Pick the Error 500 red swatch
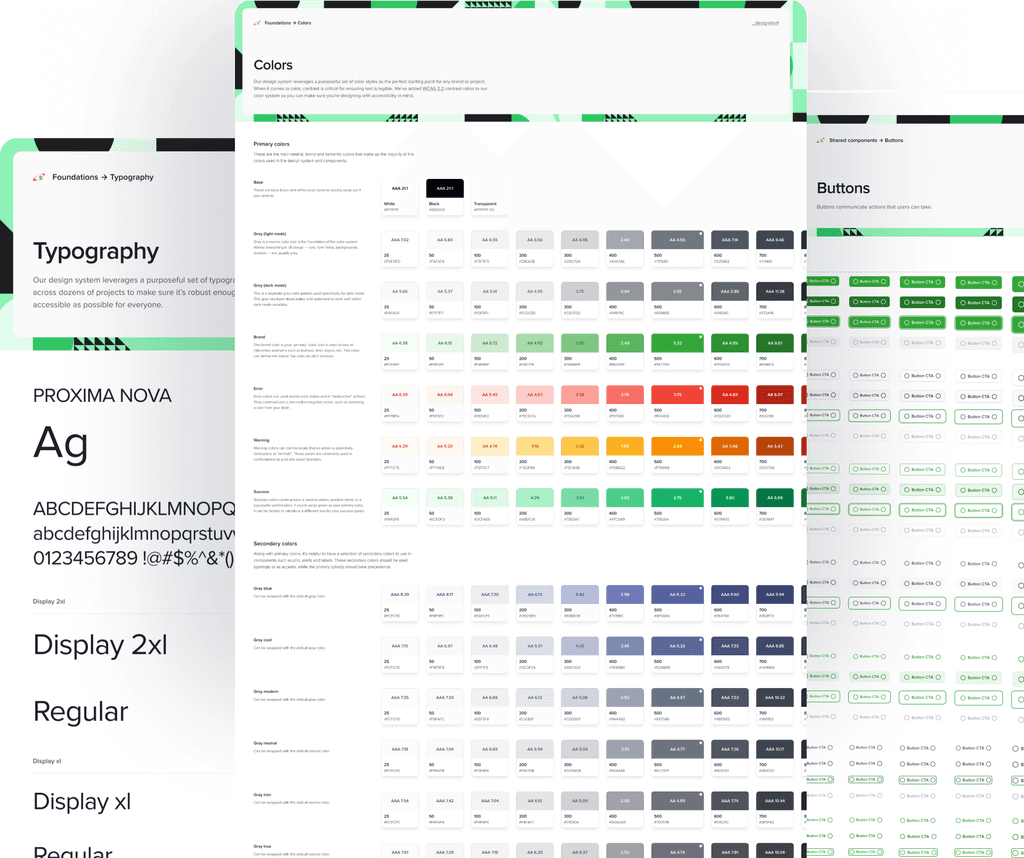Screen dimensions: 1024x858 [x=677, y=403]
